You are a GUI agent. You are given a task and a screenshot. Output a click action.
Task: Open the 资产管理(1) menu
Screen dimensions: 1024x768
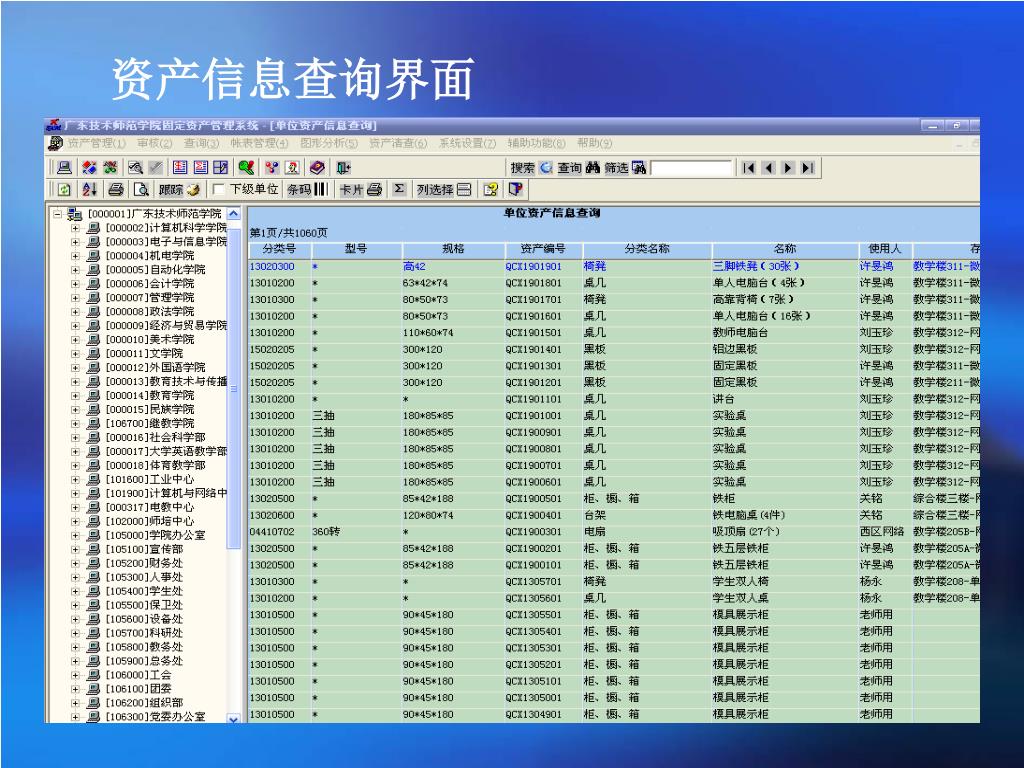[x=96, y=143]
